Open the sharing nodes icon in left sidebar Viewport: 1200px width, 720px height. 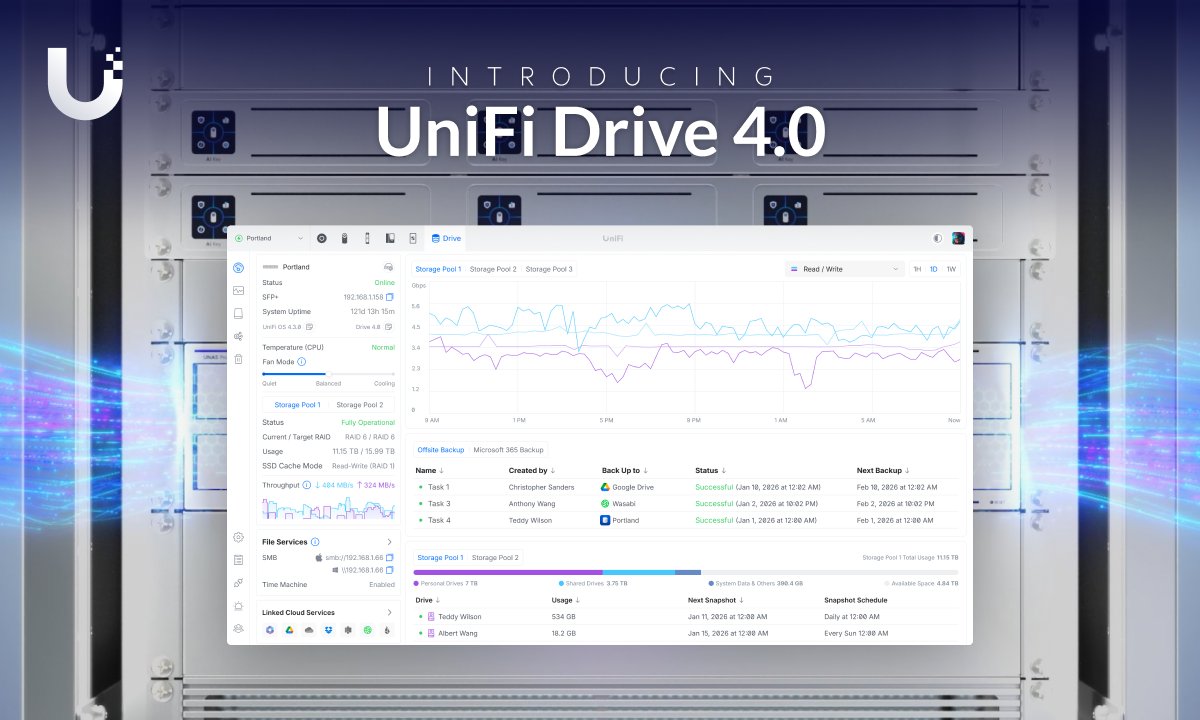click(238, 336)
